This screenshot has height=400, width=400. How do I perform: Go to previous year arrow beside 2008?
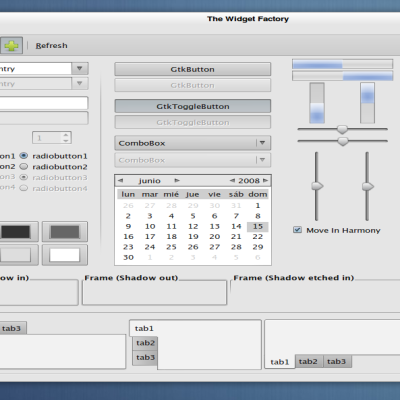tap(232, 181)
